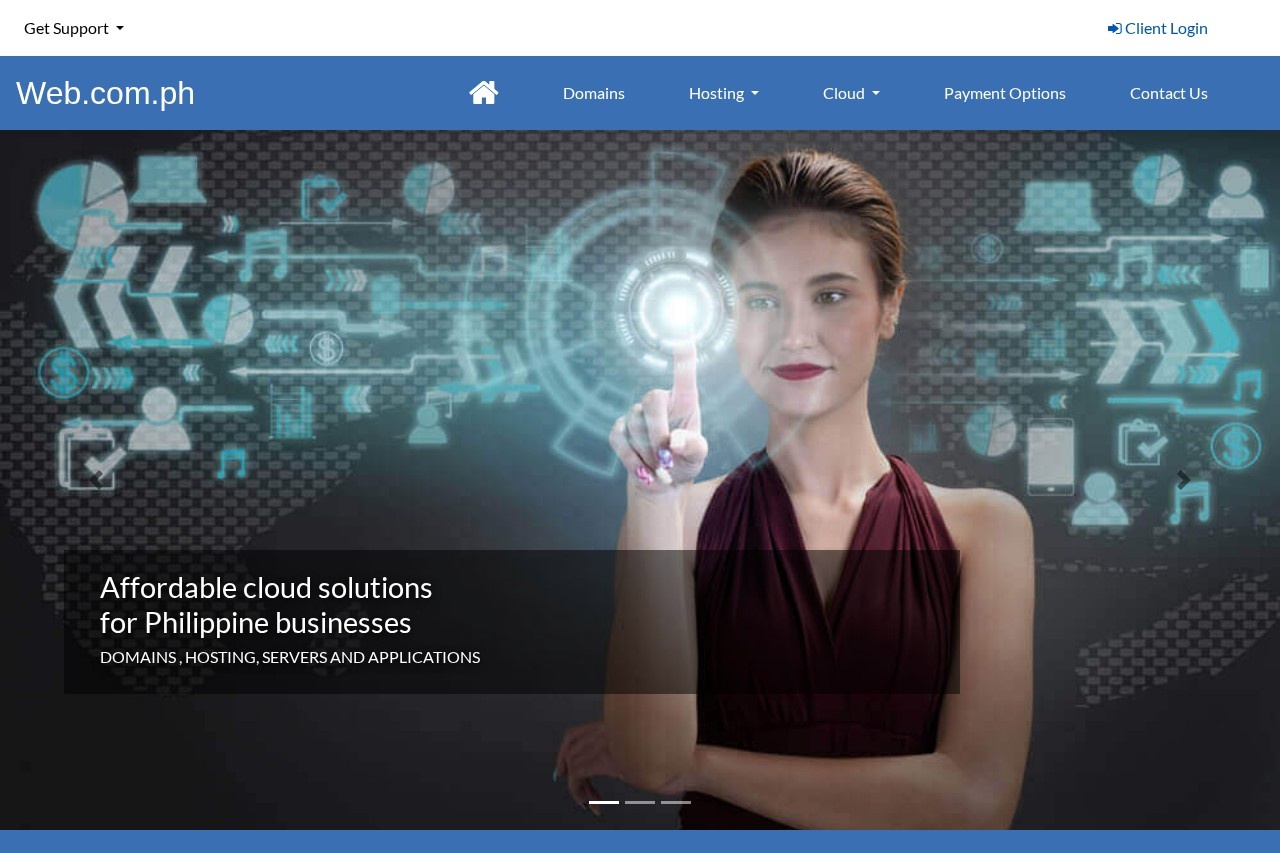Click the Client Login link
1280x853 pixels.
pyautogui.click(x=1166, y=28)
